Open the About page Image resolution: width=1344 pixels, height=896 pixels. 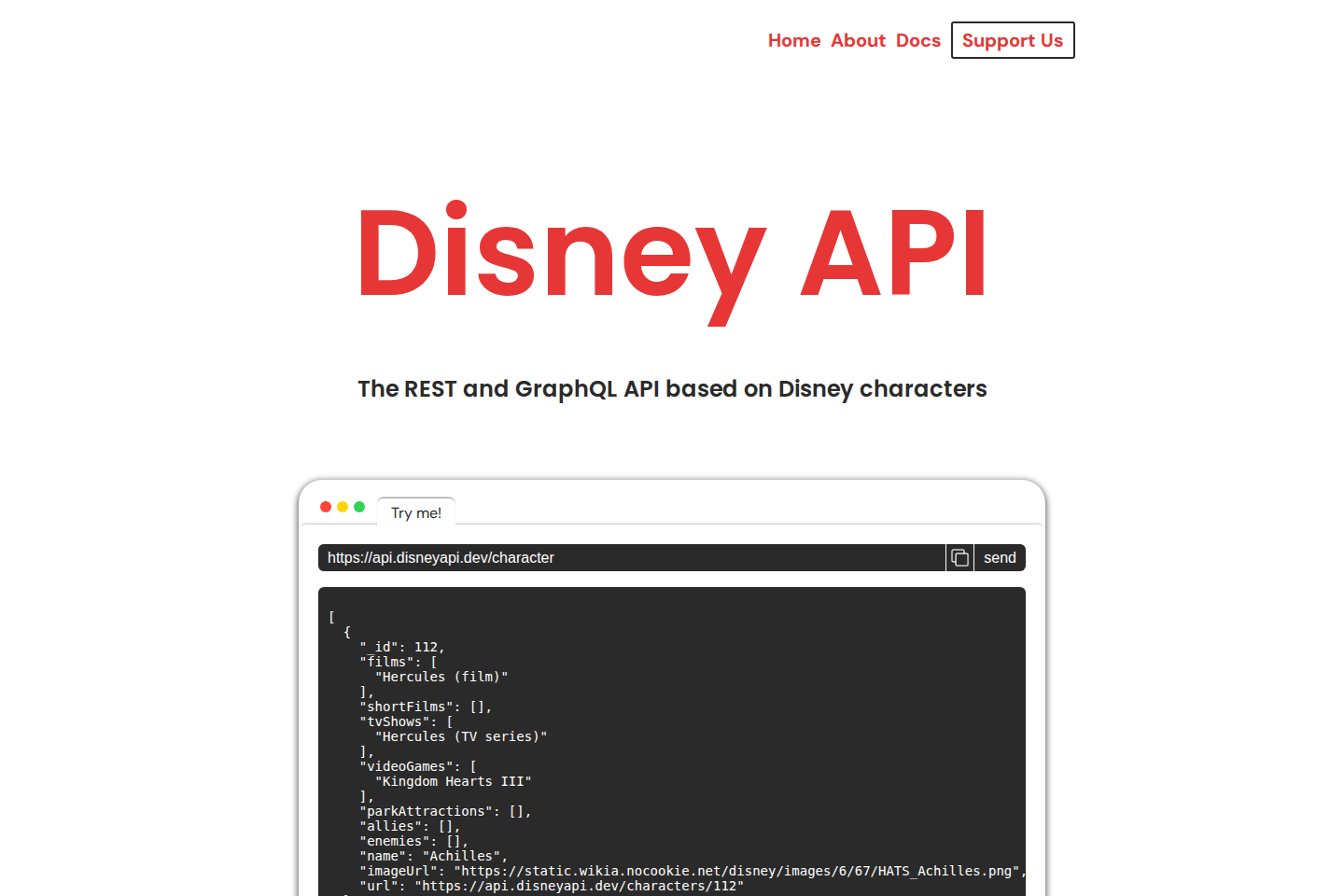858,40
